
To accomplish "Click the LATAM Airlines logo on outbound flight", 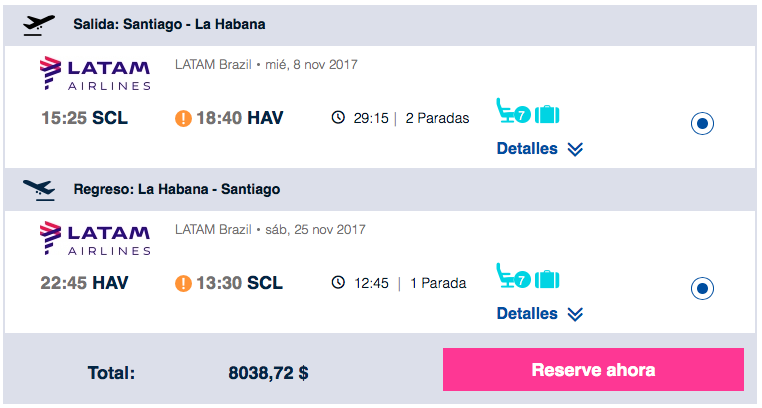I will [x=95, y=73].
